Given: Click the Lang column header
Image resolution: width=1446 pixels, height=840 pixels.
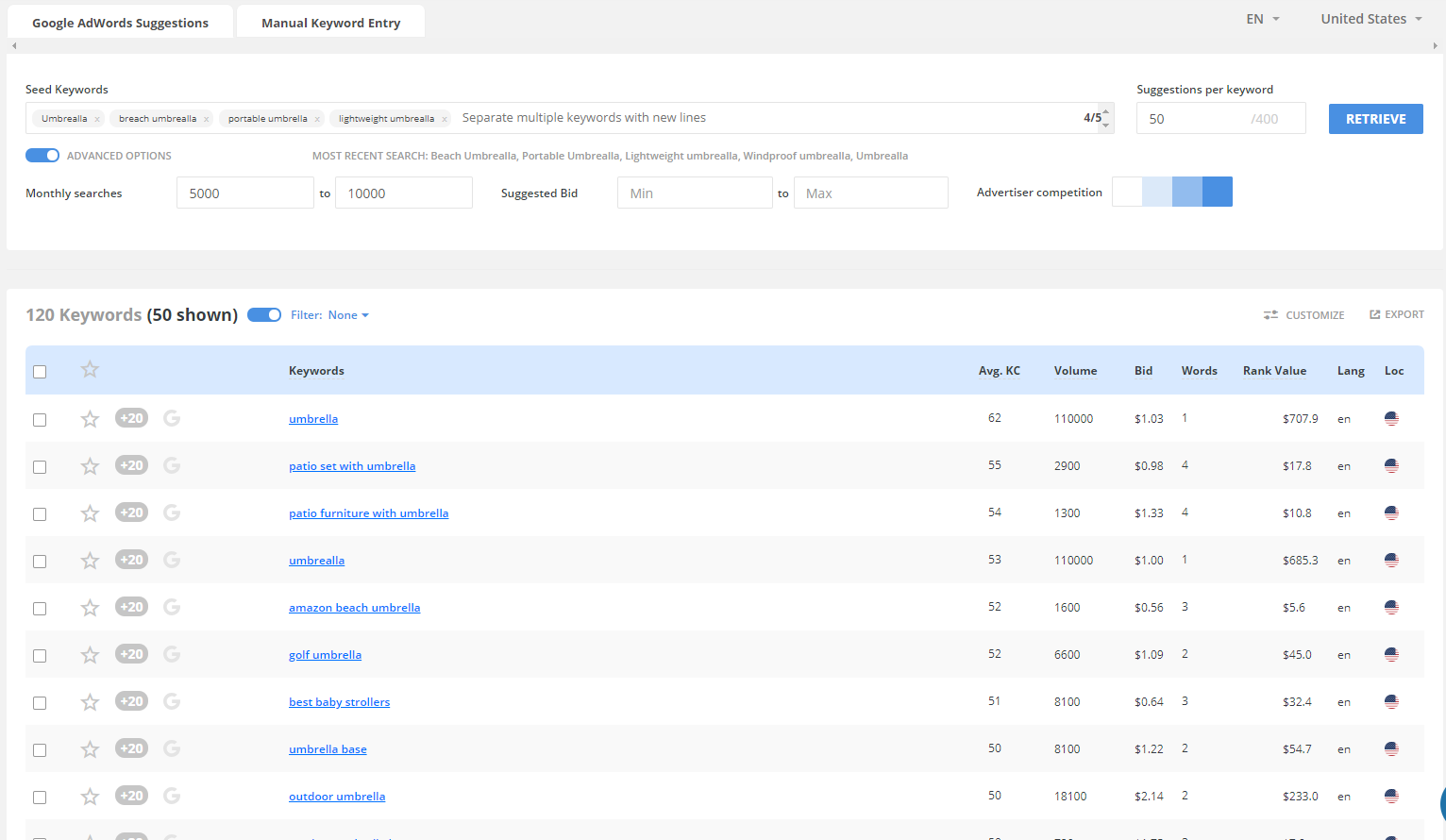Looking at the screenshot, I should 1351,371.
